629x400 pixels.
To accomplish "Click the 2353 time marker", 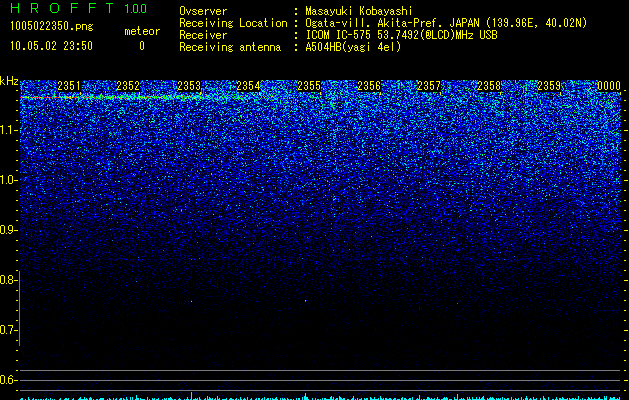I will pyautogui.click(x=189, y=86).
